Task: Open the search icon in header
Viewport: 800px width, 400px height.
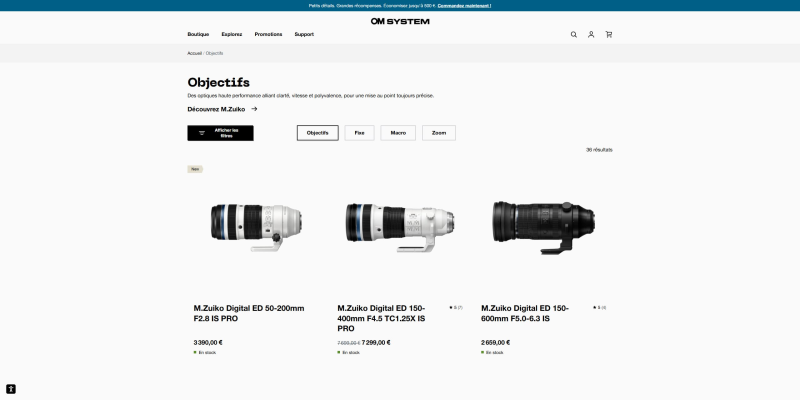Action: point(573,35)
